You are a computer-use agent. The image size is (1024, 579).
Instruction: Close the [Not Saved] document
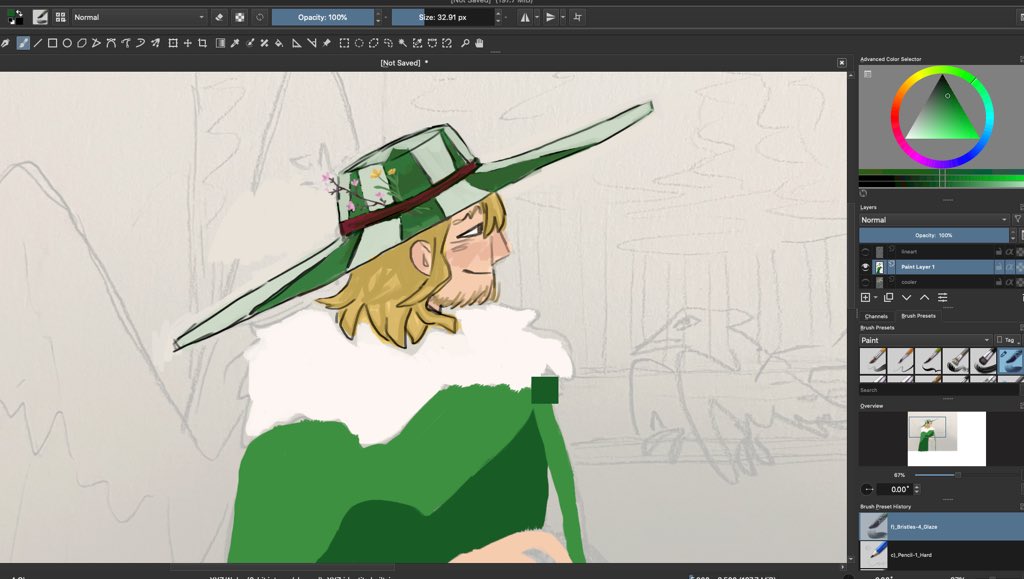point(842,63)
